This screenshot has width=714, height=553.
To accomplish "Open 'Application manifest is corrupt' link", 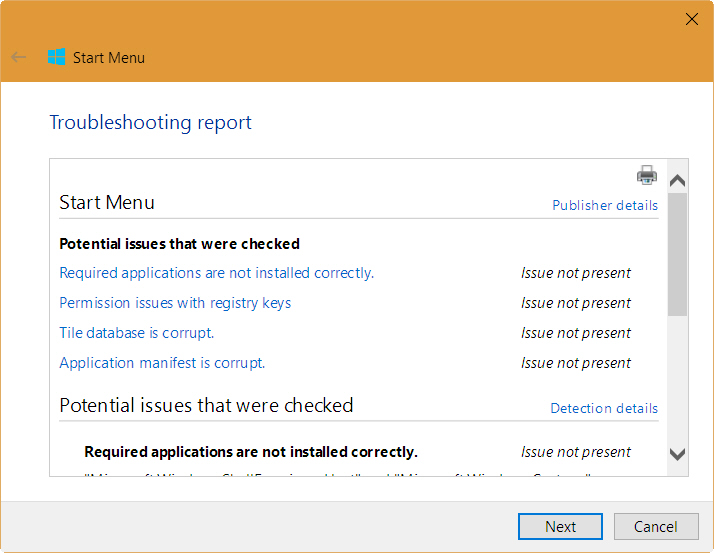I will coord(162,363).
